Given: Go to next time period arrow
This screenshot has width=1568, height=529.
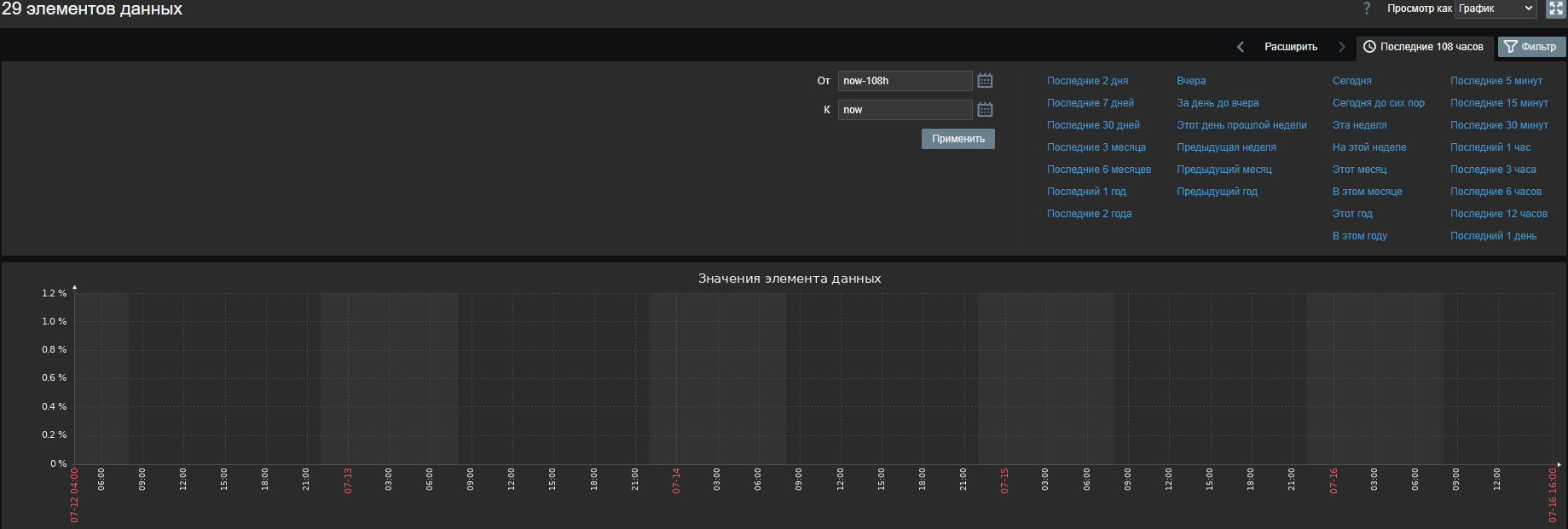Looking at the screenshot, I should coord(1341,47).
